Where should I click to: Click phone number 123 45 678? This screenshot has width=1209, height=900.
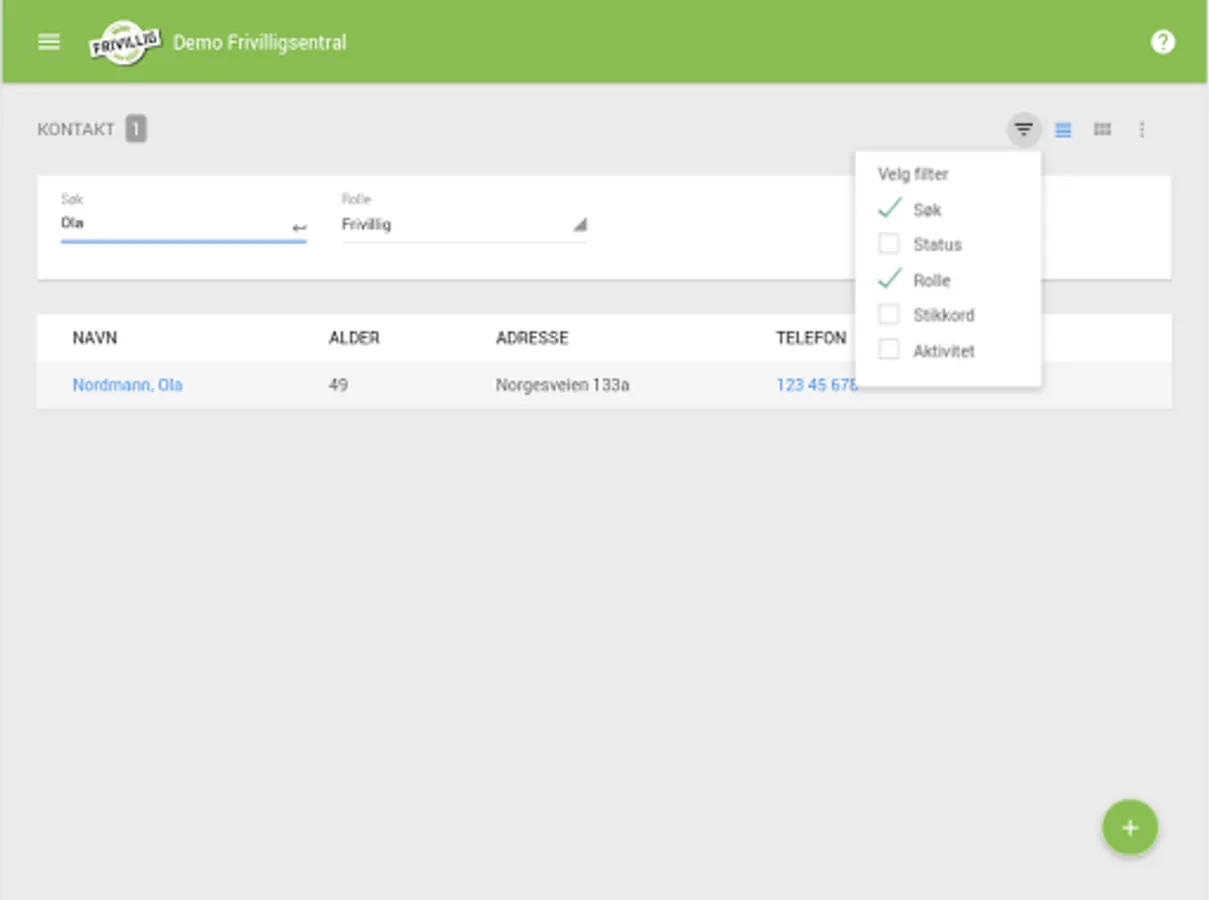point(816,385)
